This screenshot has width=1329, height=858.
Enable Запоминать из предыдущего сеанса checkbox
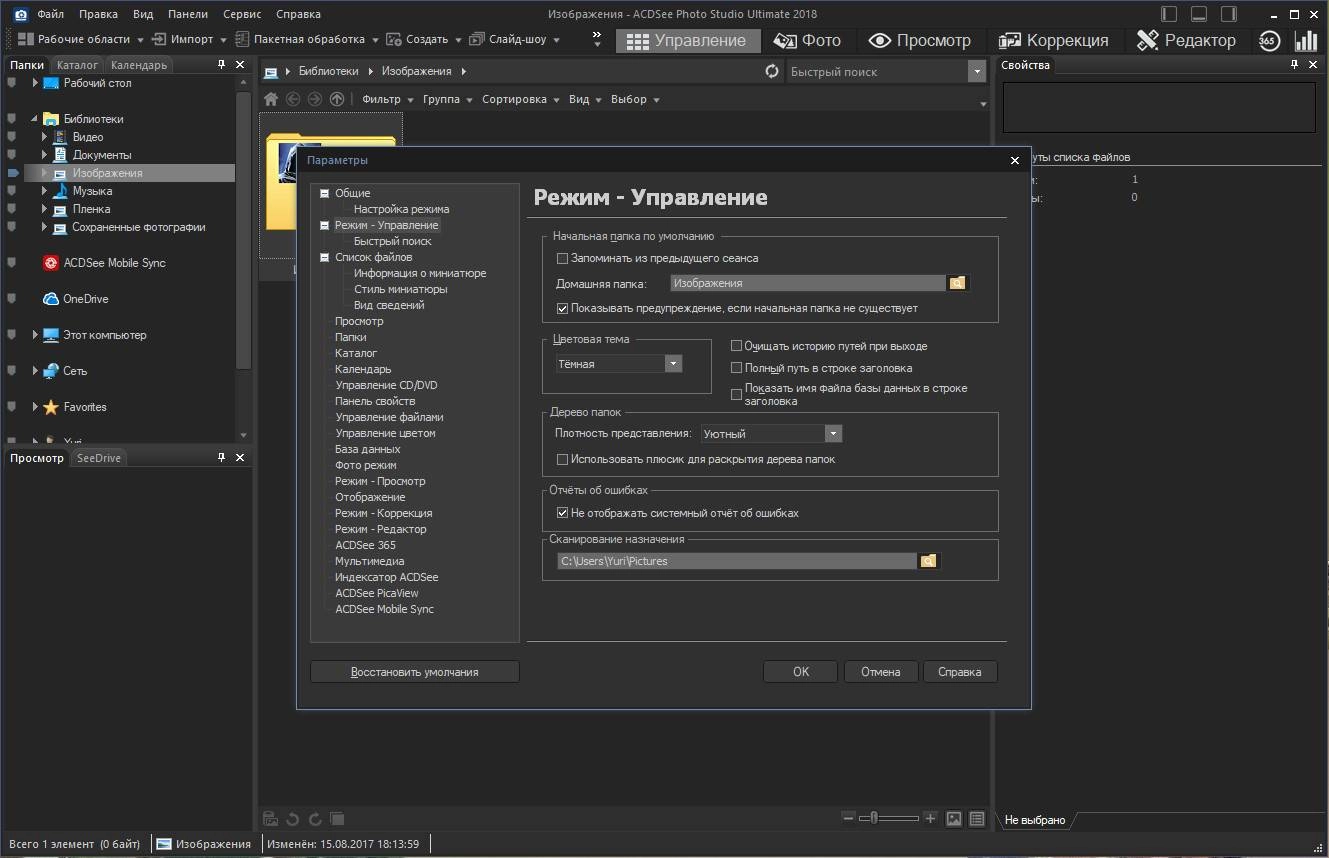(x=562, y=258)
